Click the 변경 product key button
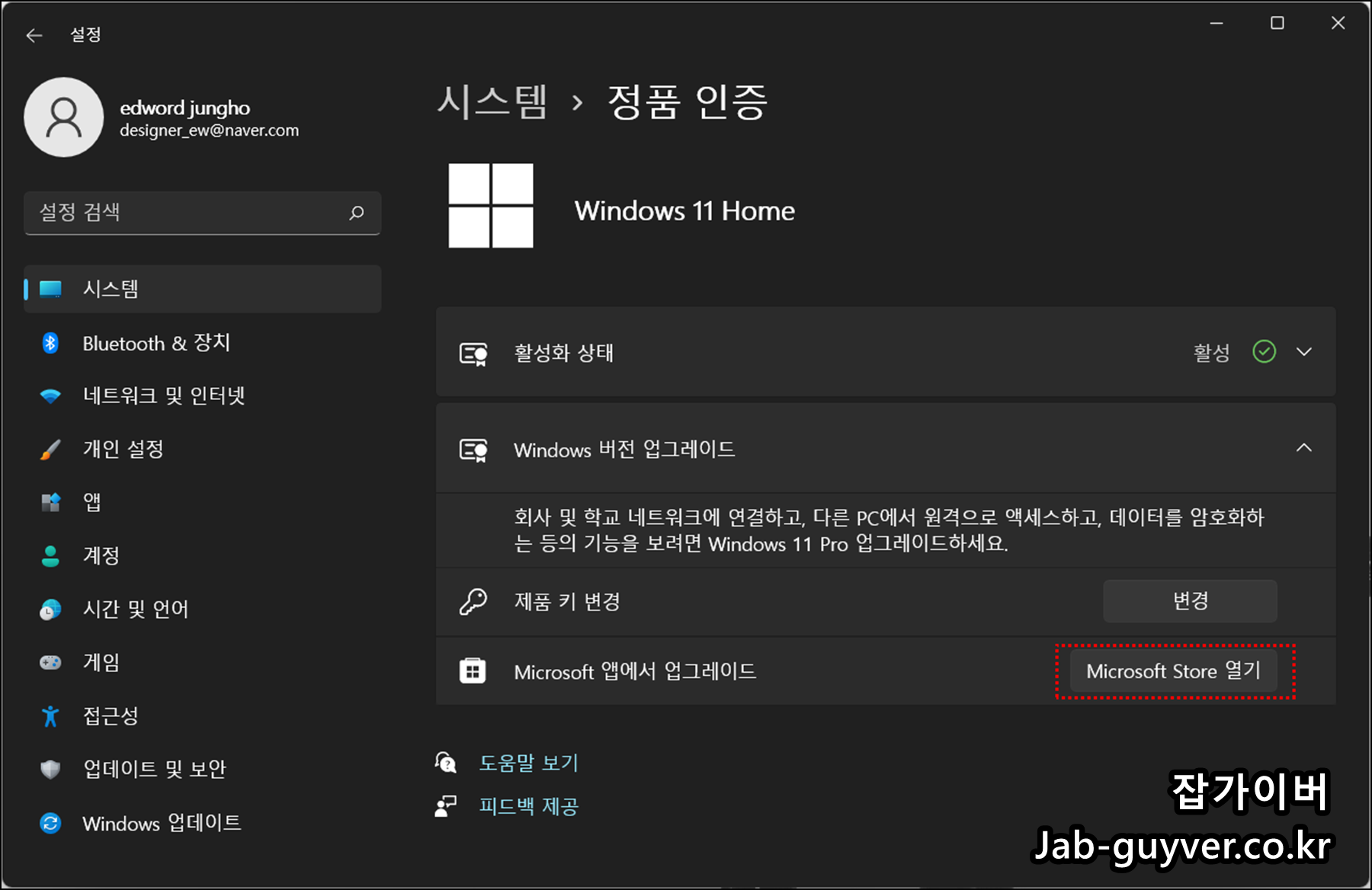Viewport: 1372px width, 890px height. pyautogui.click(x=1189, y=600)
